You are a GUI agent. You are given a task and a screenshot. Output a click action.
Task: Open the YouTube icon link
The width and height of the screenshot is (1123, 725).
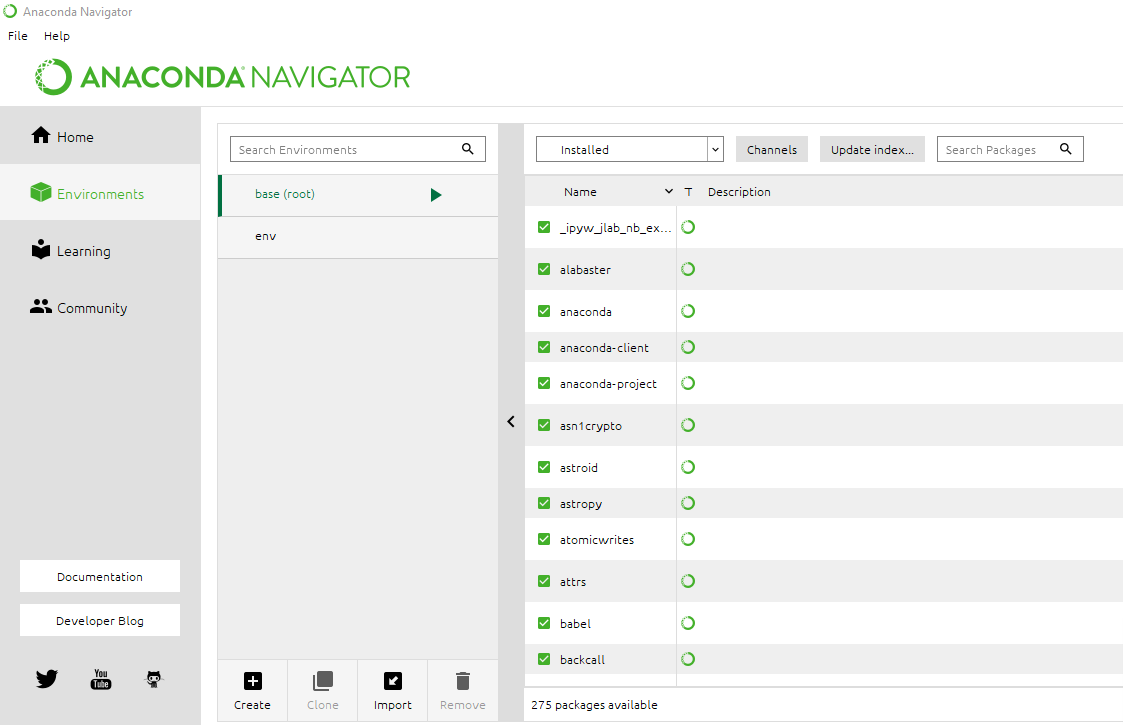pos(100,680)
